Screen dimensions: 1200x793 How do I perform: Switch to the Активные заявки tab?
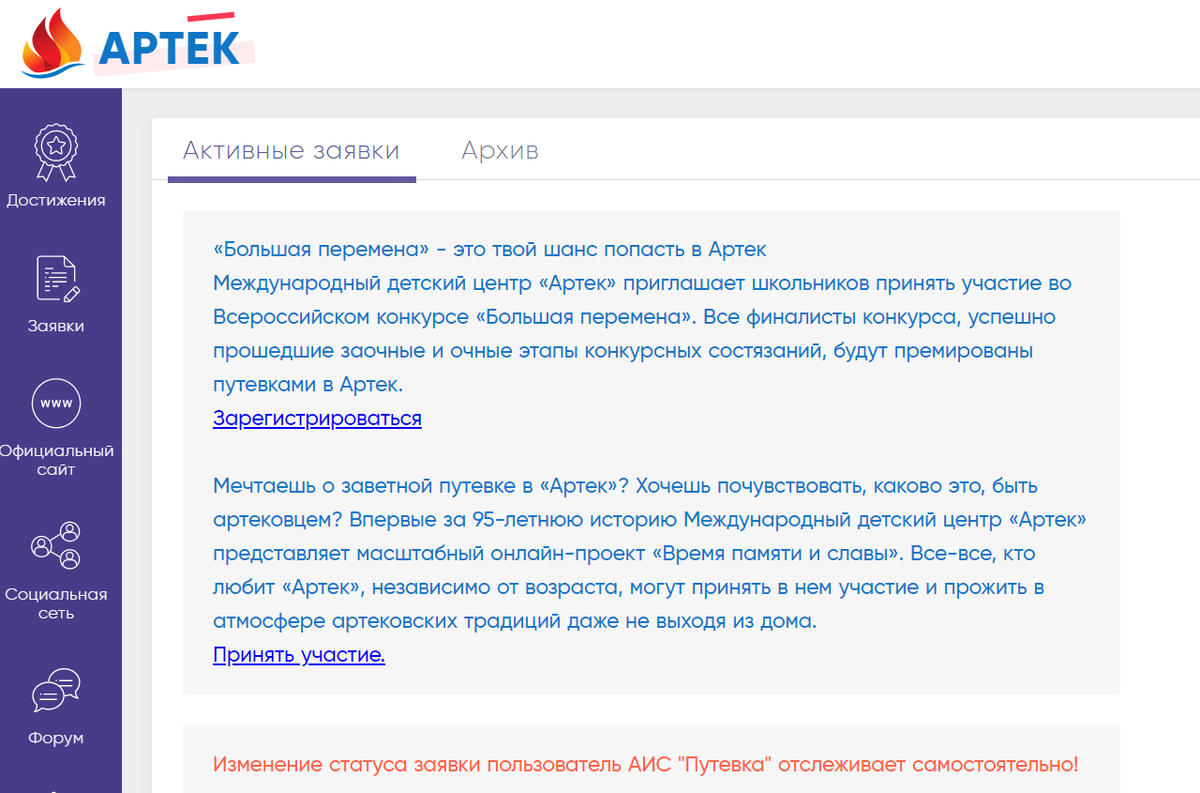291,151
